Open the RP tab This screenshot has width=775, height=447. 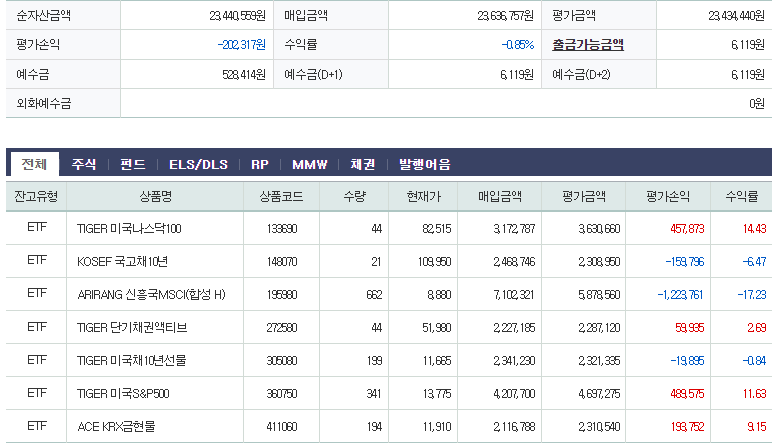click(x=259, y=164)
